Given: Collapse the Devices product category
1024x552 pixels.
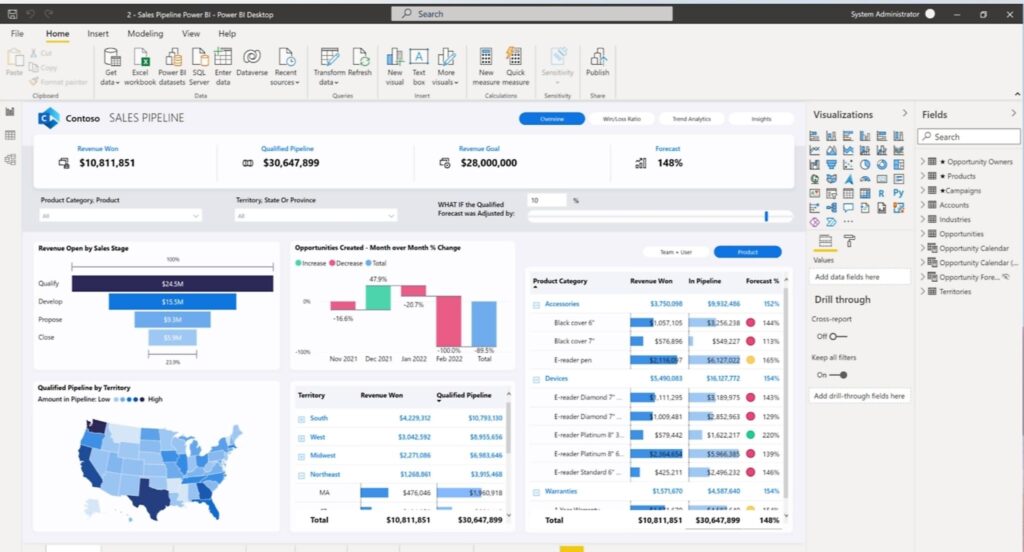Looking at the screenshot, I should click(x=536, y=380).
